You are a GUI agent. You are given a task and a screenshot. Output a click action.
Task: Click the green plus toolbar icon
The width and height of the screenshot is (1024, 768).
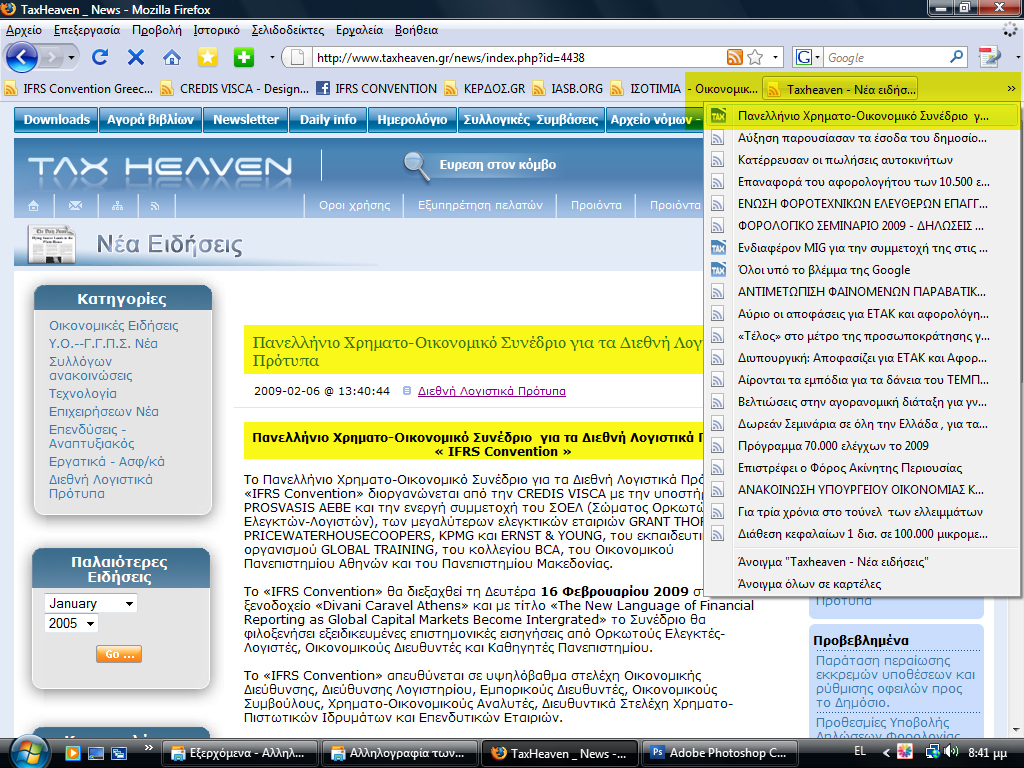click(x=243, y=57)
